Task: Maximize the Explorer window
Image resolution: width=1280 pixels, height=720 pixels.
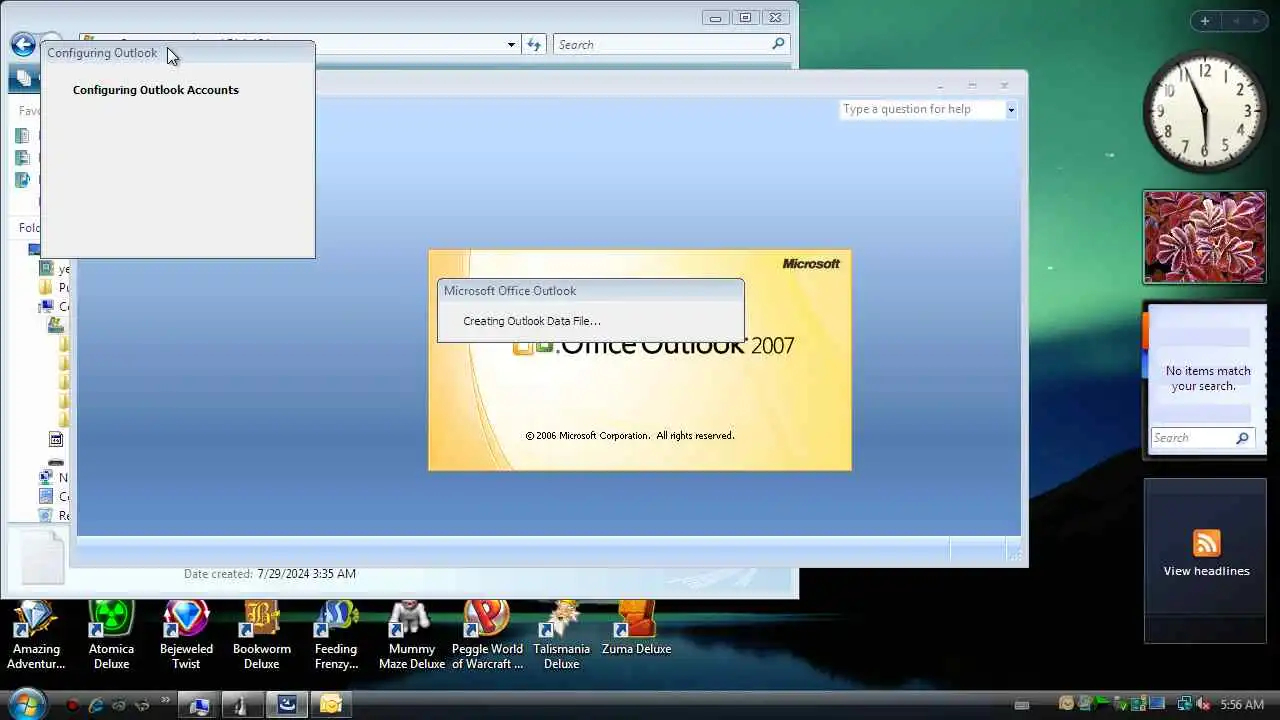Action: tap(745, 17)
